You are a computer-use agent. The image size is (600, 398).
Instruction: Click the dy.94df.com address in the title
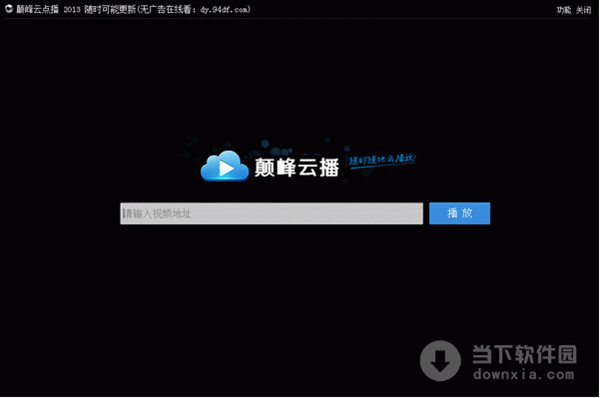[224, 9]
